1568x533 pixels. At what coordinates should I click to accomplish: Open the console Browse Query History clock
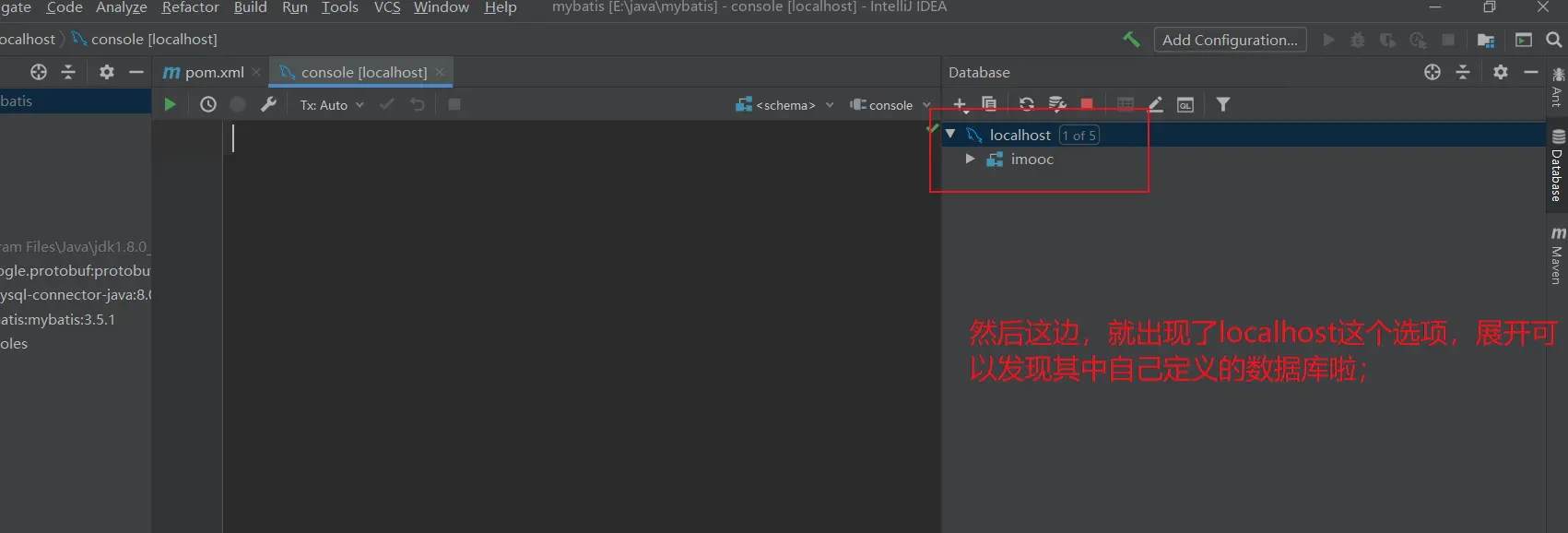[x=208, y=104]
